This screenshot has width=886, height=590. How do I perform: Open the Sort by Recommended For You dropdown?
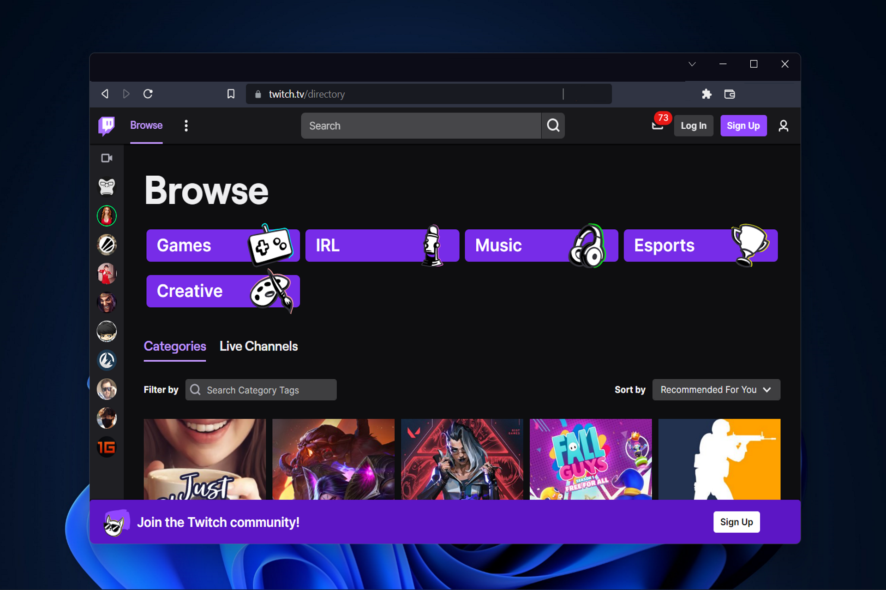716,389
